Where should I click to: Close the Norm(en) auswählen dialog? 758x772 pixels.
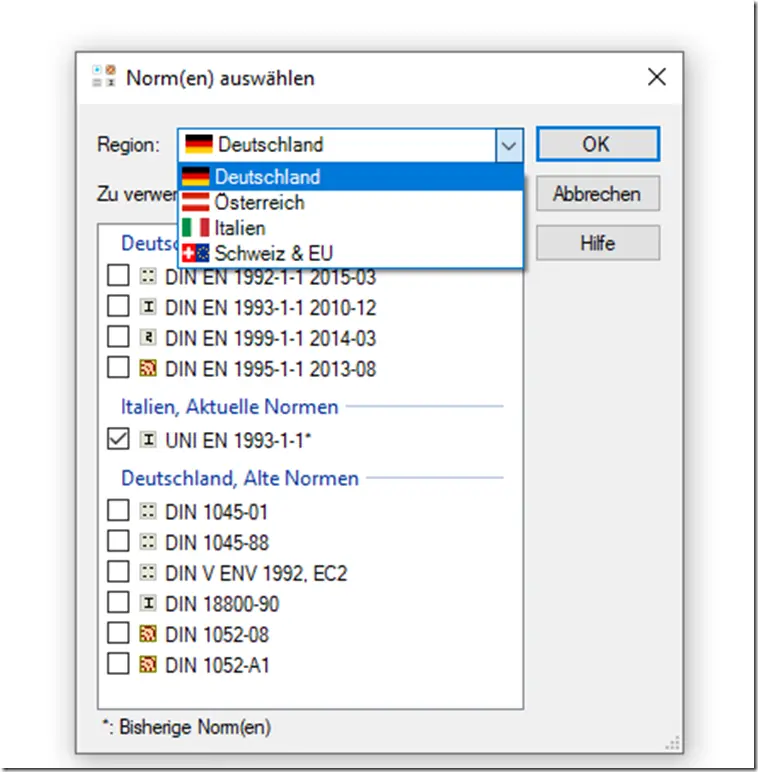coord(657,77)
